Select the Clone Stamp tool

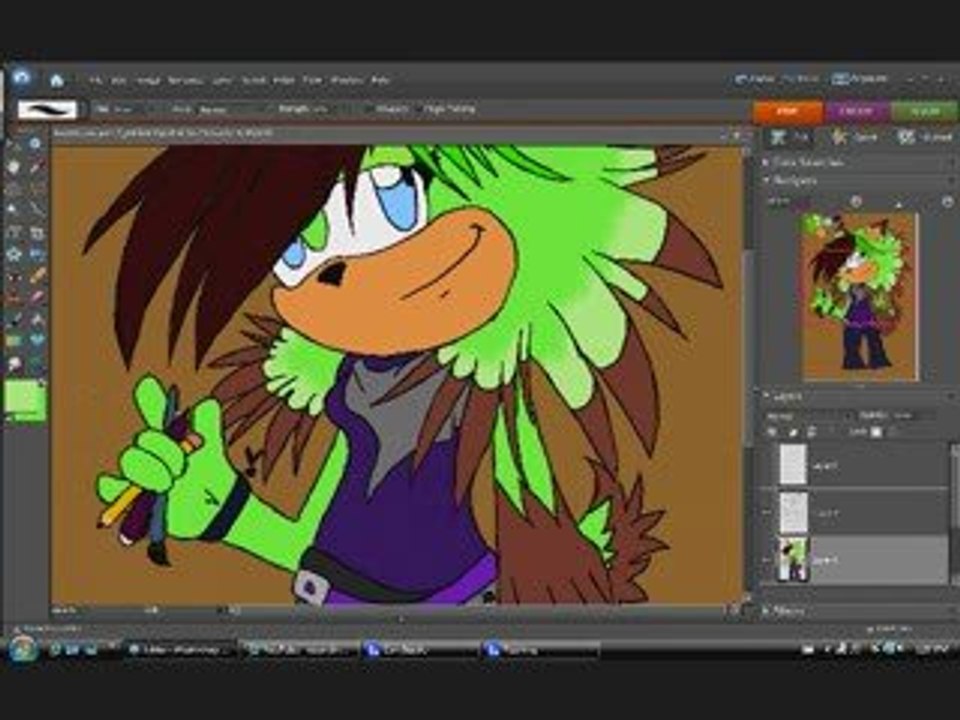tap(13, 298)
